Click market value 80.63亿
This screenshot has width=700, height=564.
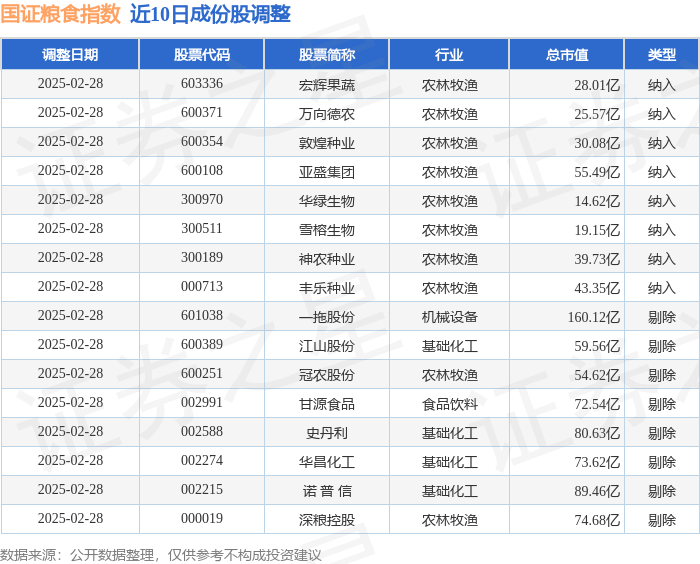coord(597,433)
